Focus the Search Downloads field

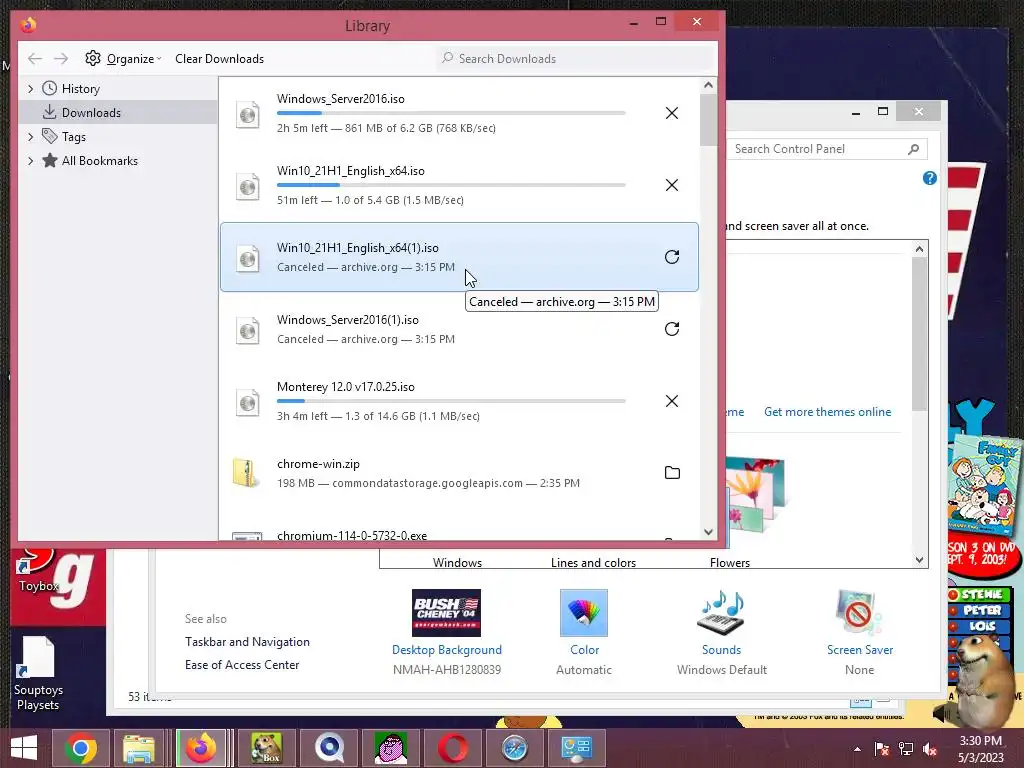coord(577,59)
